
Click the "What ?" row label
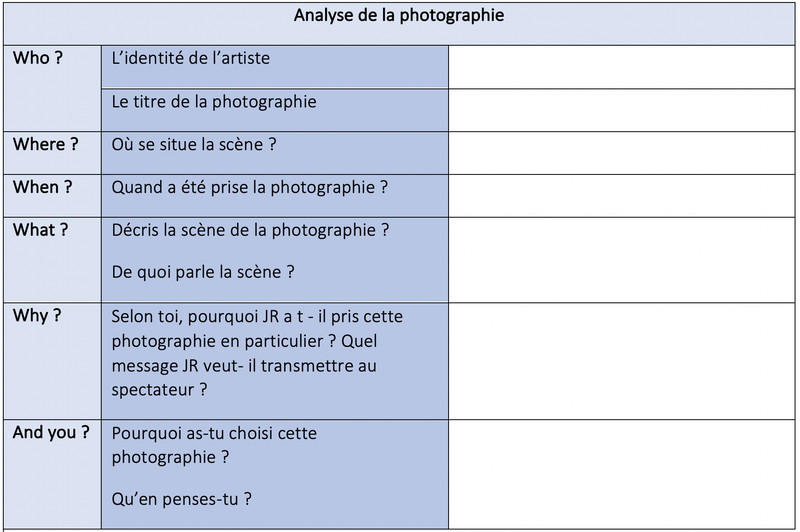click(40, 230)
